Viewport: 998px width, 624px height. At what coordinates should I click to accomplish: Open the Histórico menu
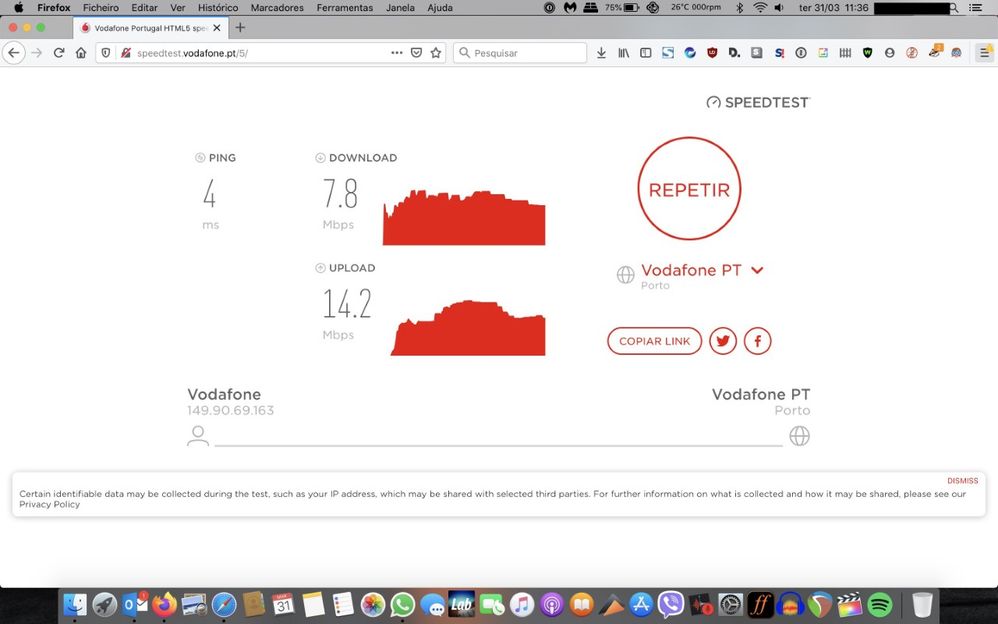click(218, 7)
